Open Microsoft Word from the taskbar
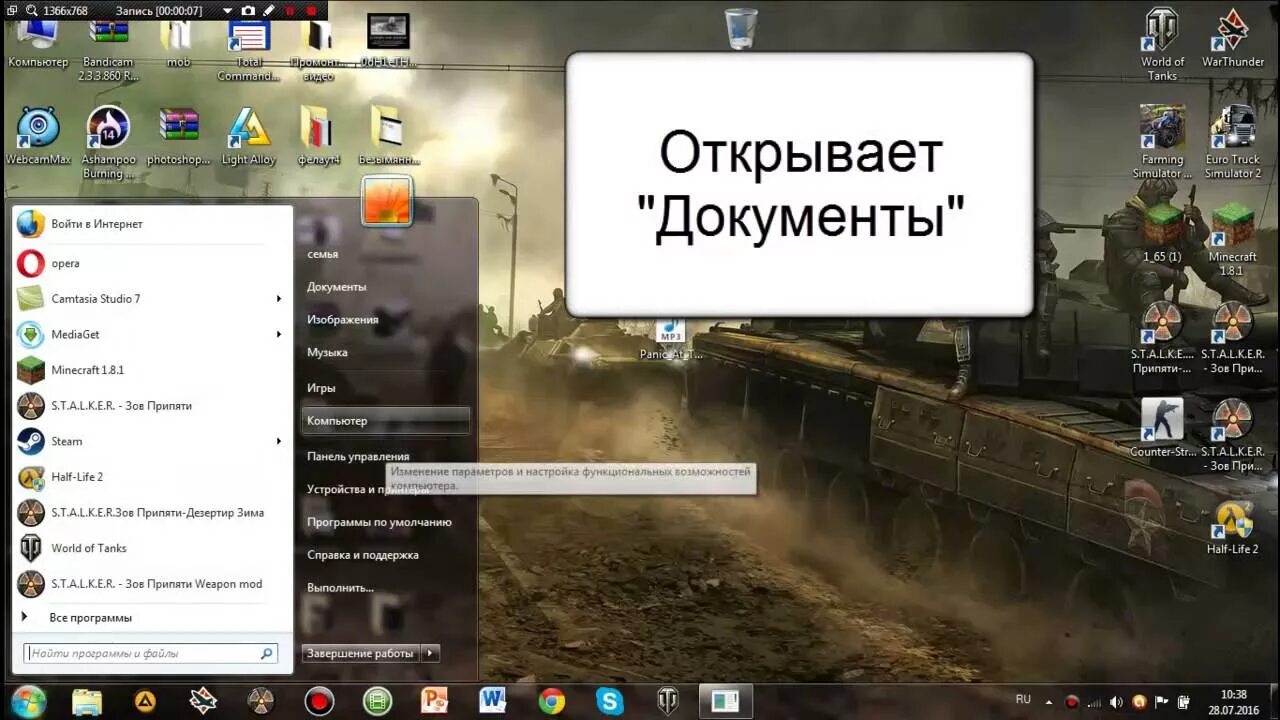This screenshot has height=720, width=1280. point(492,700)
